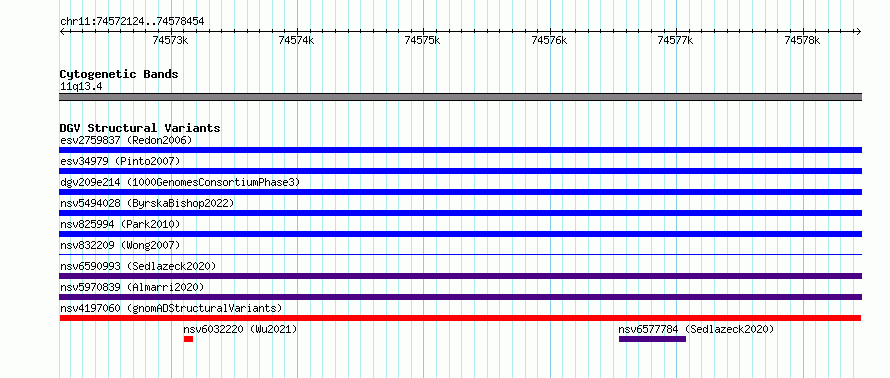This screenshot has width=890, height=378.
Task: Open the nsv6032220 (Wu2021) variant label
Action: pos(240,329)
